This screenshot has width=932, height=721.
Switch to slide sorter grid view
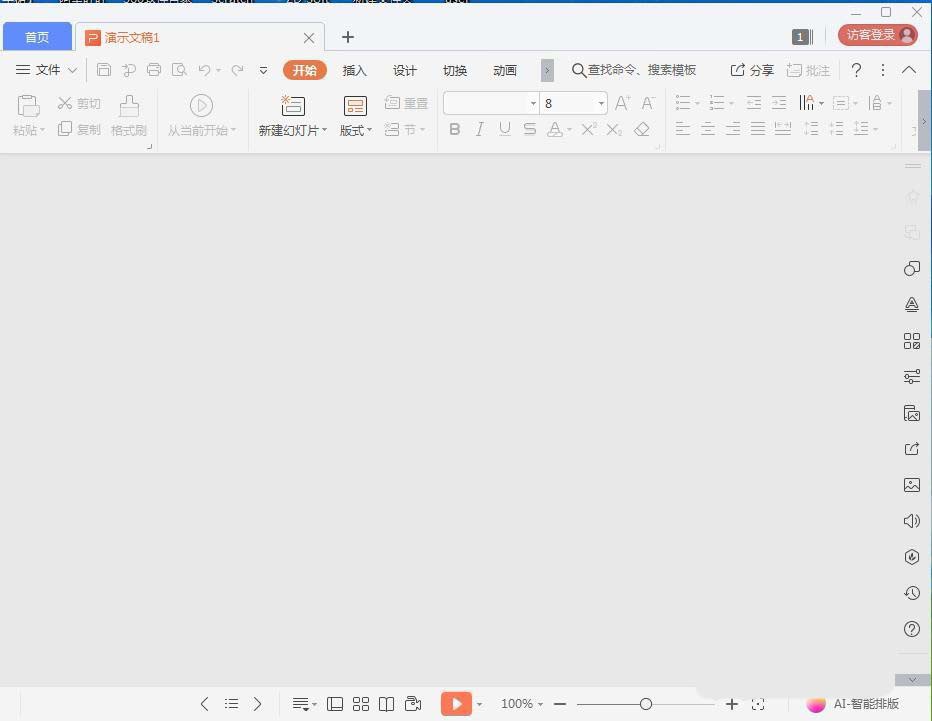pyautogui.click(x=361, y=704)
